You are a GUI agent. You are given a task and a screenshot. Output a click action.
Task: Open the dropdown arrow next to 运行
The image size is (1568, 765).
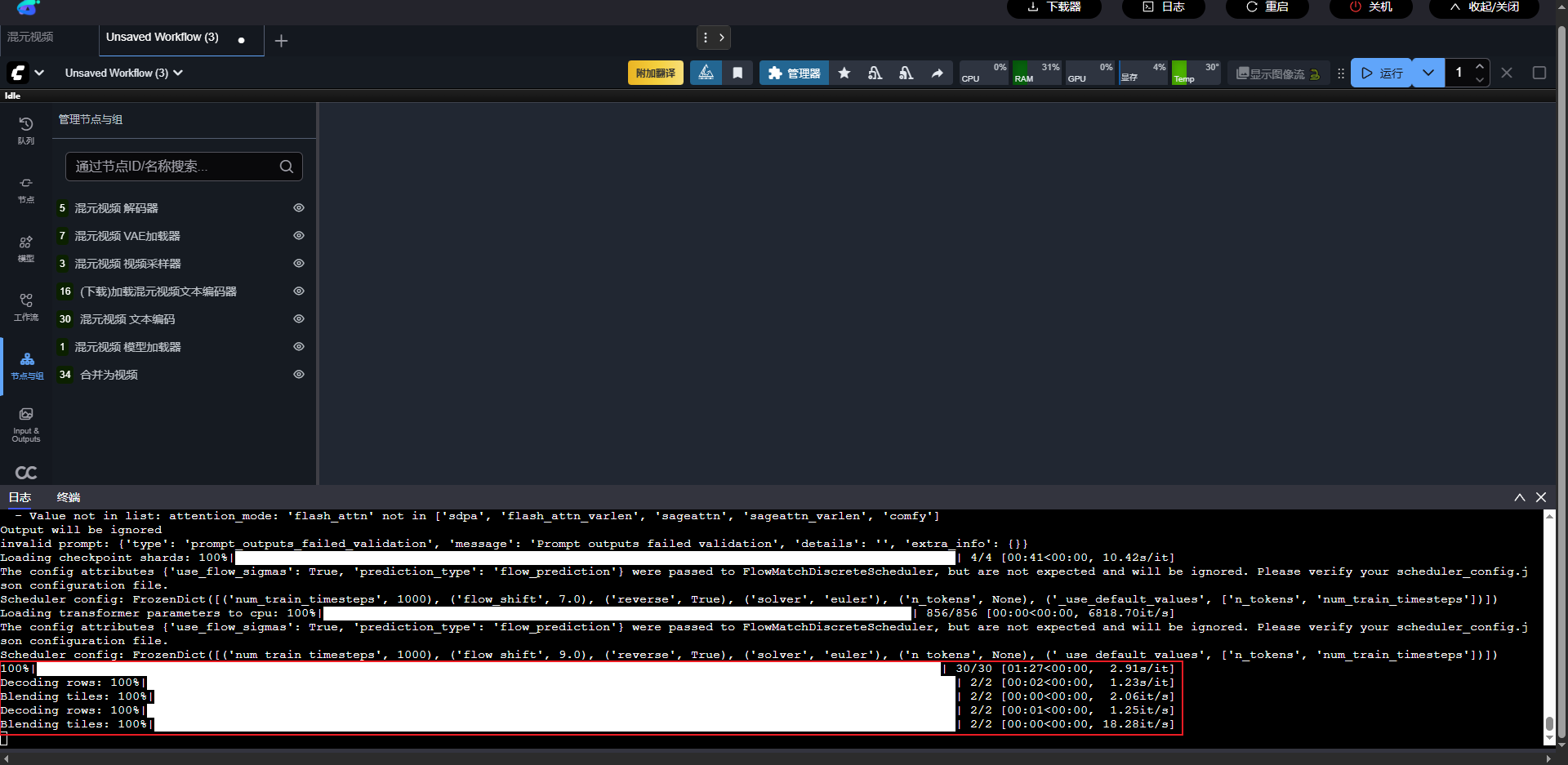1428,73
